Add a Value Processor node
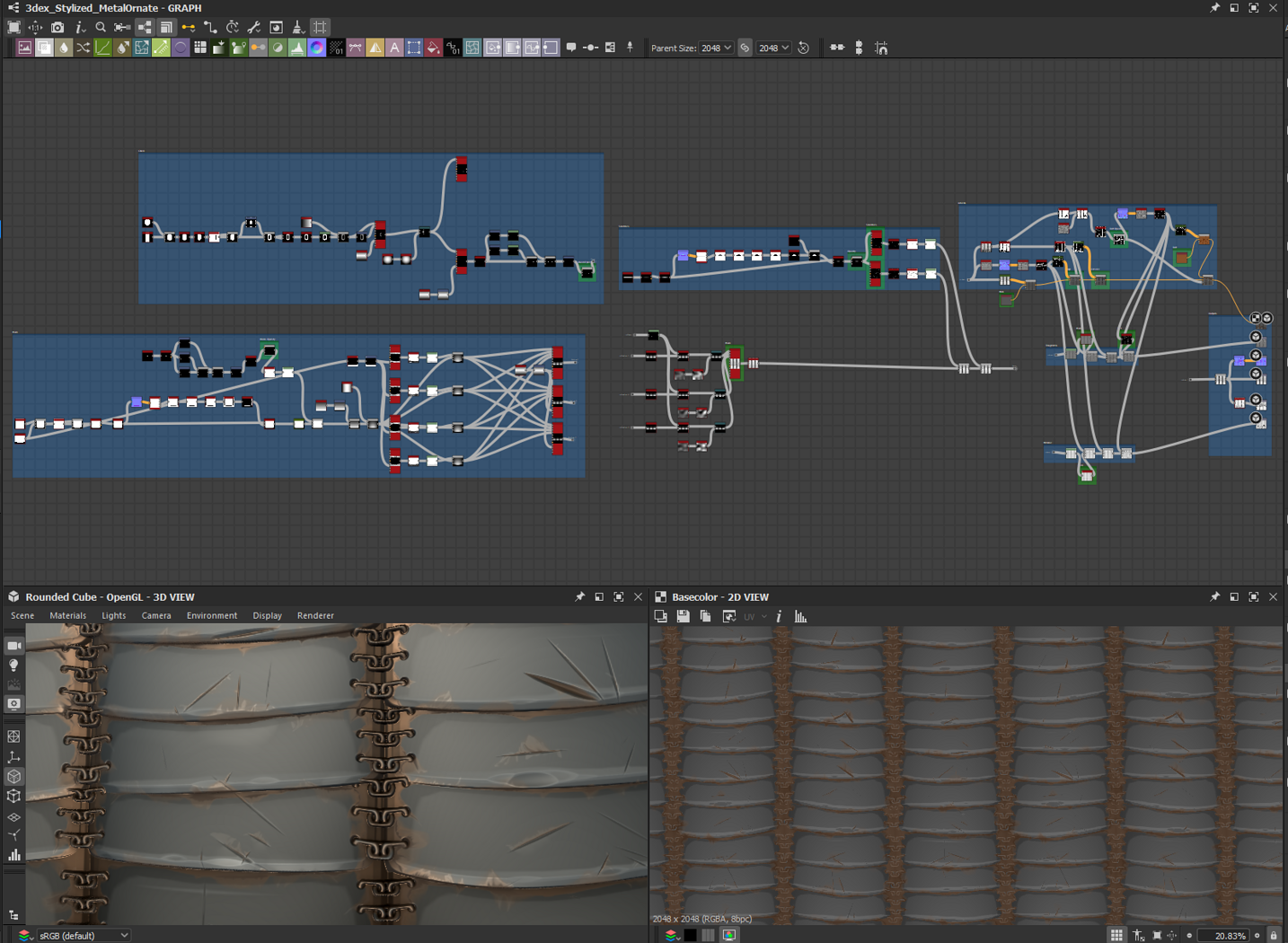The image size is (1288, 943). (453, 48)
